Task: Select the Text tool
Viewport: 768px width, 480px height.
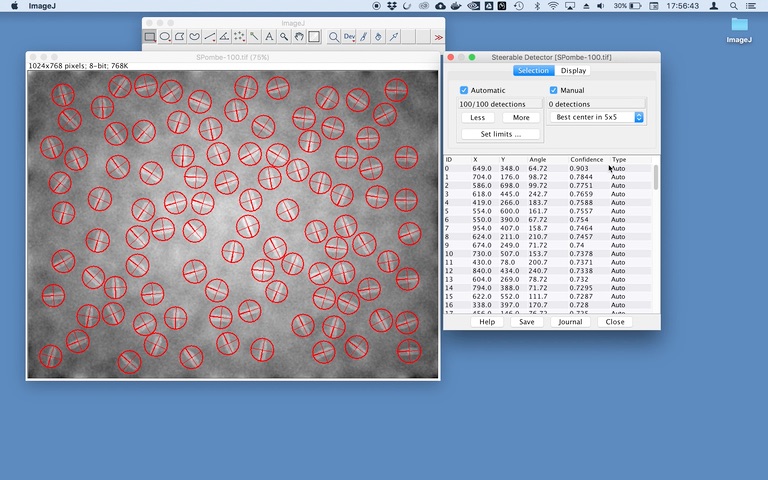Action: click(x=269, y=37)
